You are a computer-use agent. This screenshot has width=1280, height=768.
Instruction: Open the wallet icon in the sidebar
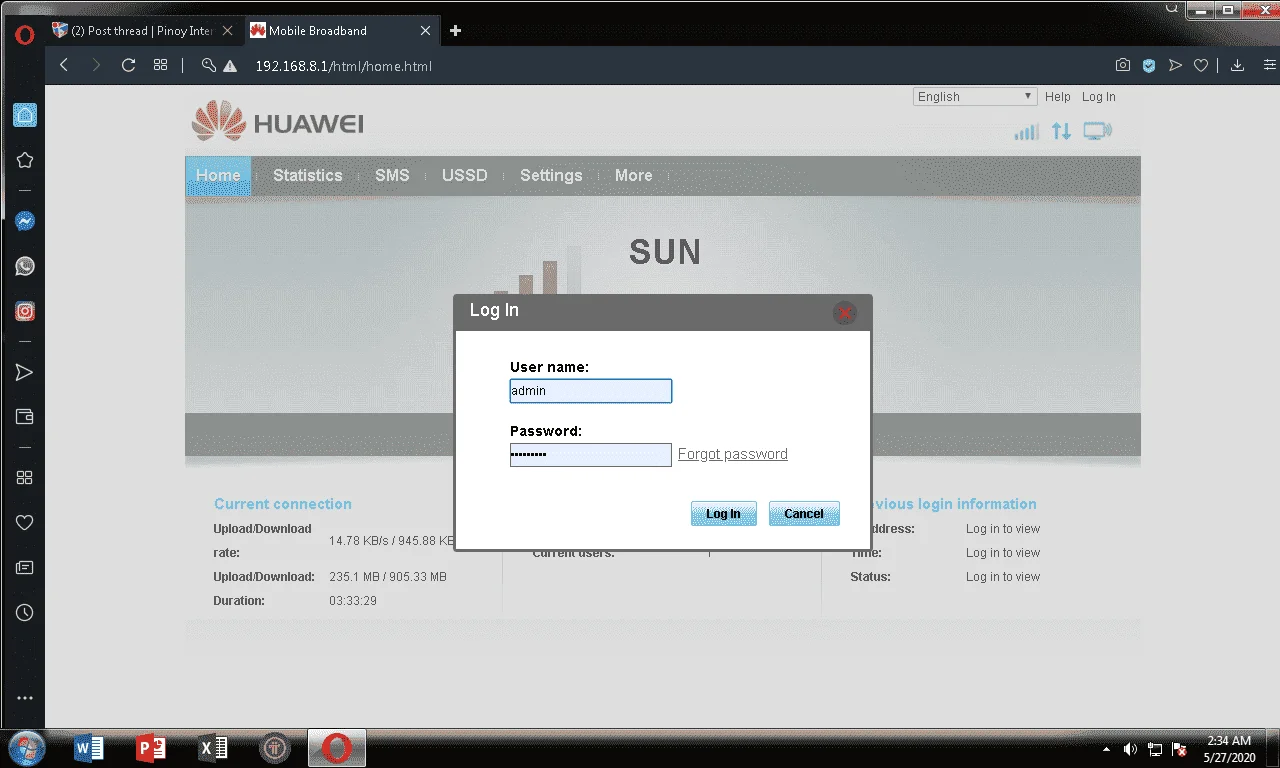[25, 417]
